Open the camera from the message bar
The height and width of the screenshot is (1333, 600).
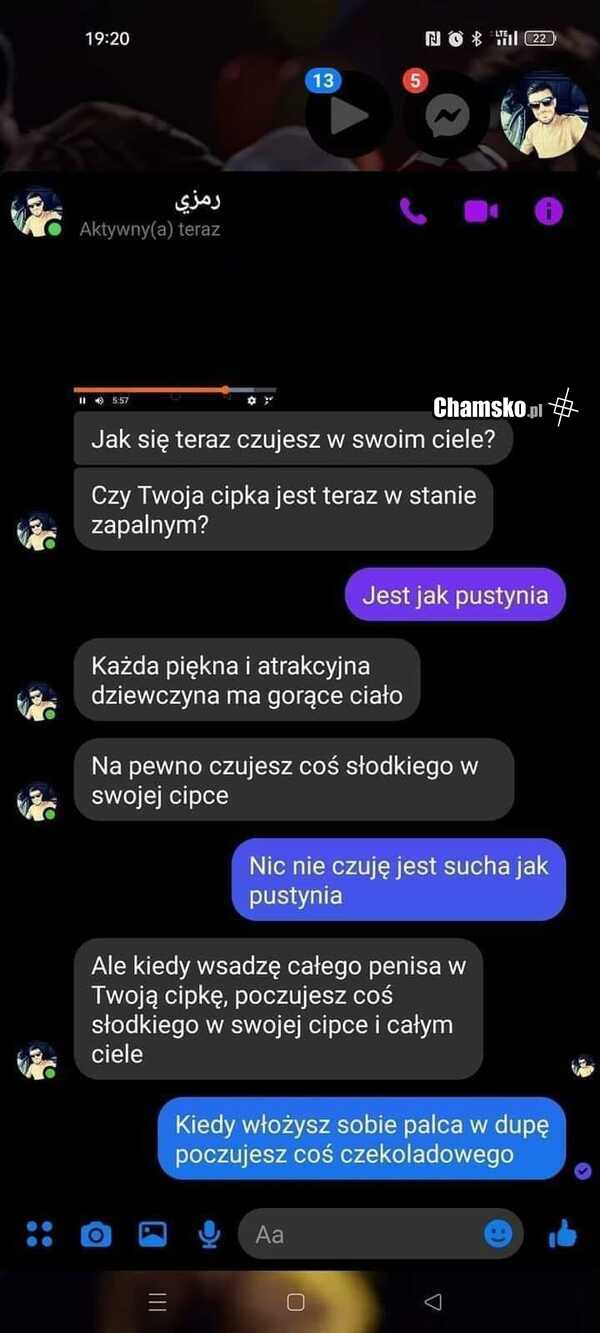click(96, 1235)
